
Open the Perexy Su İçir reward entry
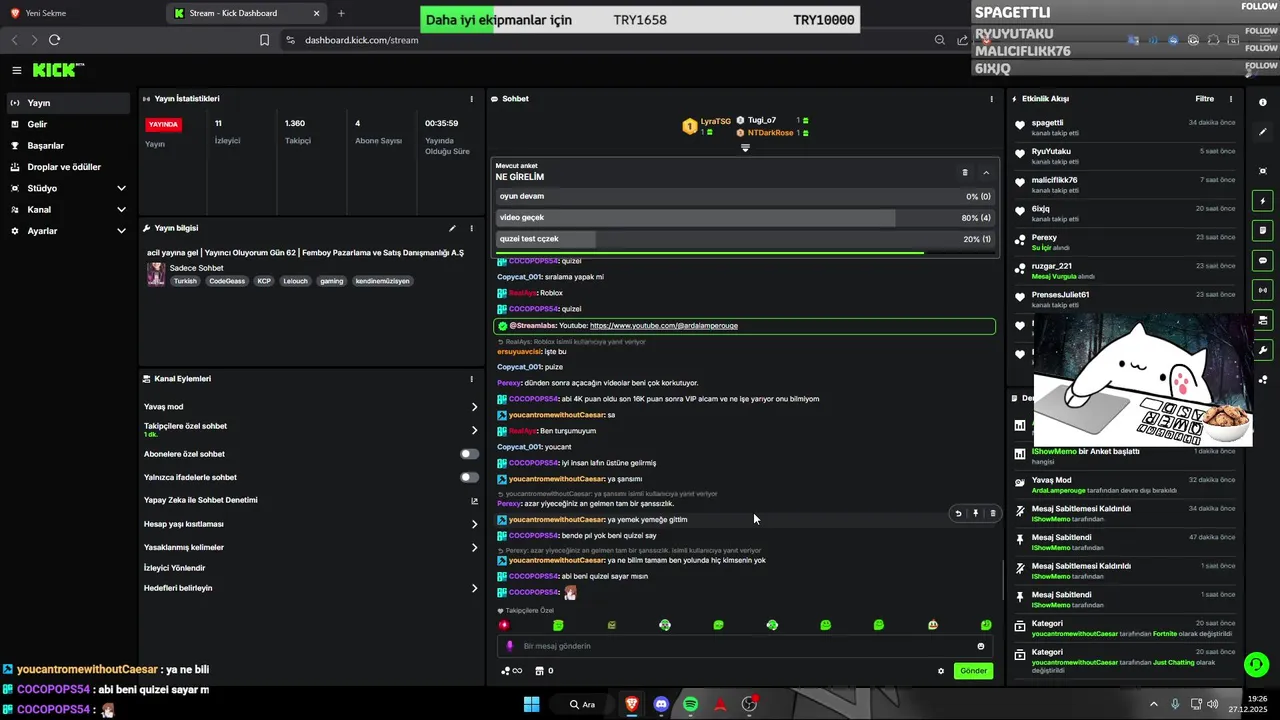[1125, 243]
